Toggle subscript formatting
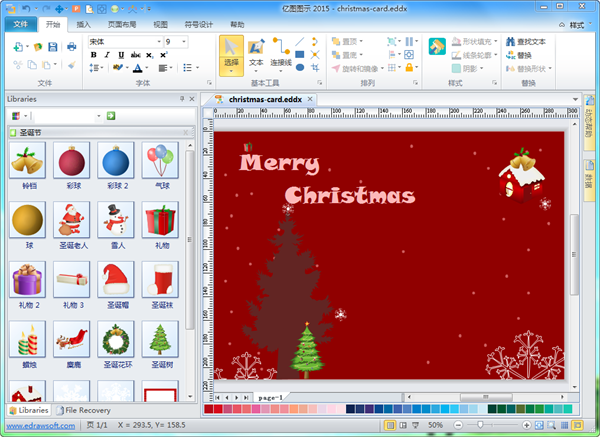 pos(150,55)
